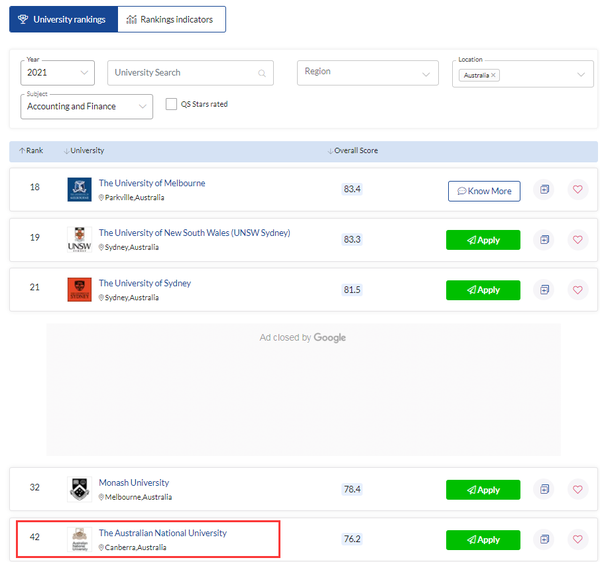Favorite The University of Melbourne heart
600x562 pixels.
click(577, 189)
